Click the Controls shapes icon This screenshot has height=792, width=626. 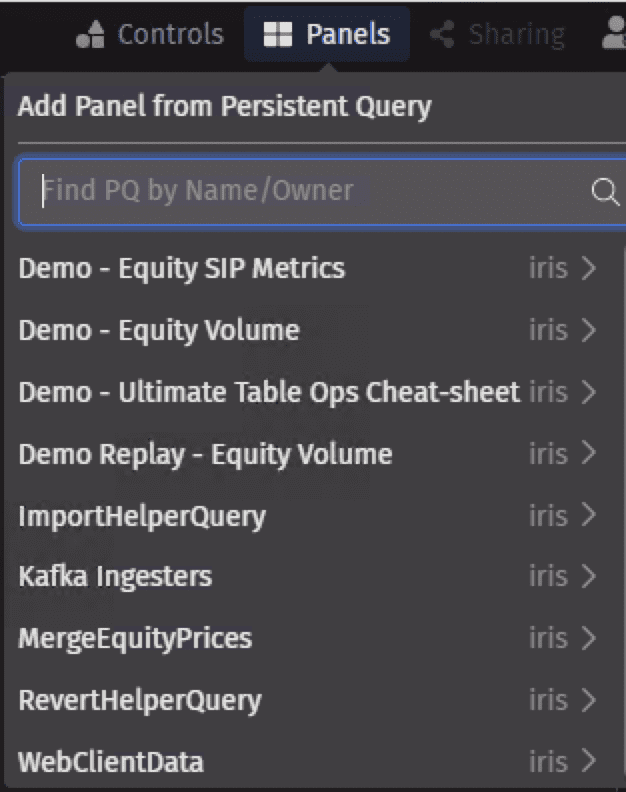click(90, 35)
